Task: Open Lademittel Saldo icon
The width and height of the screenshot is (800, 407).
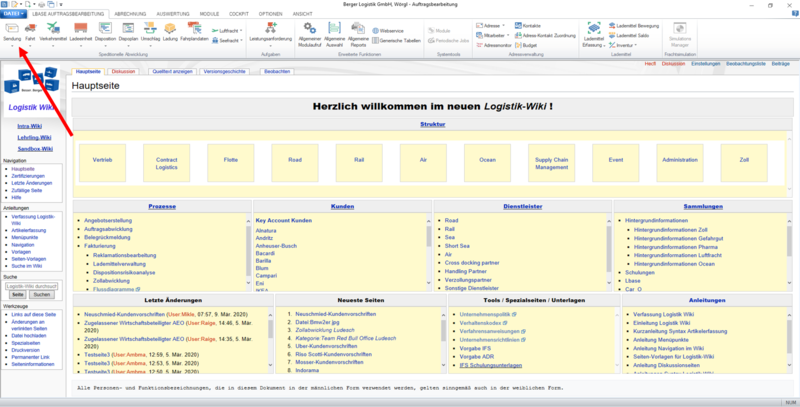Action: 612,35
